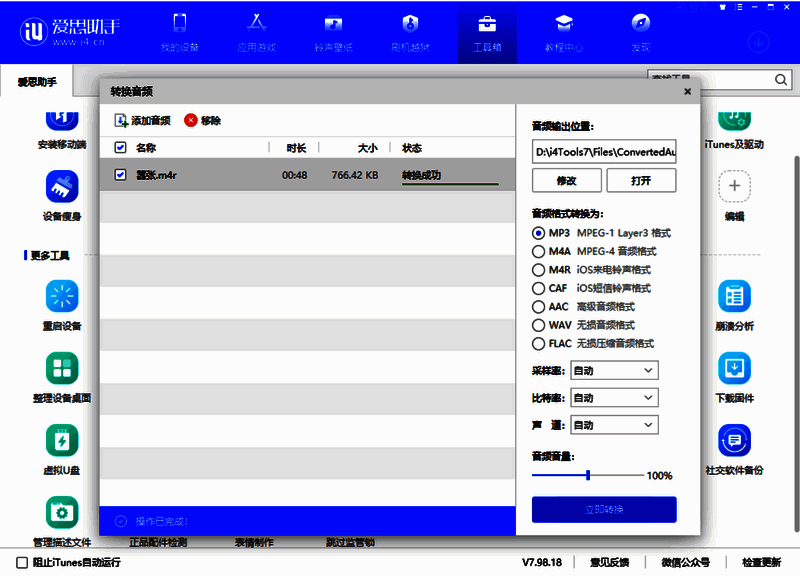Switch to the 教程中心 tab
Image resolution: width=800 pixels, height=576 pixels.
click(x=564, y=31)
